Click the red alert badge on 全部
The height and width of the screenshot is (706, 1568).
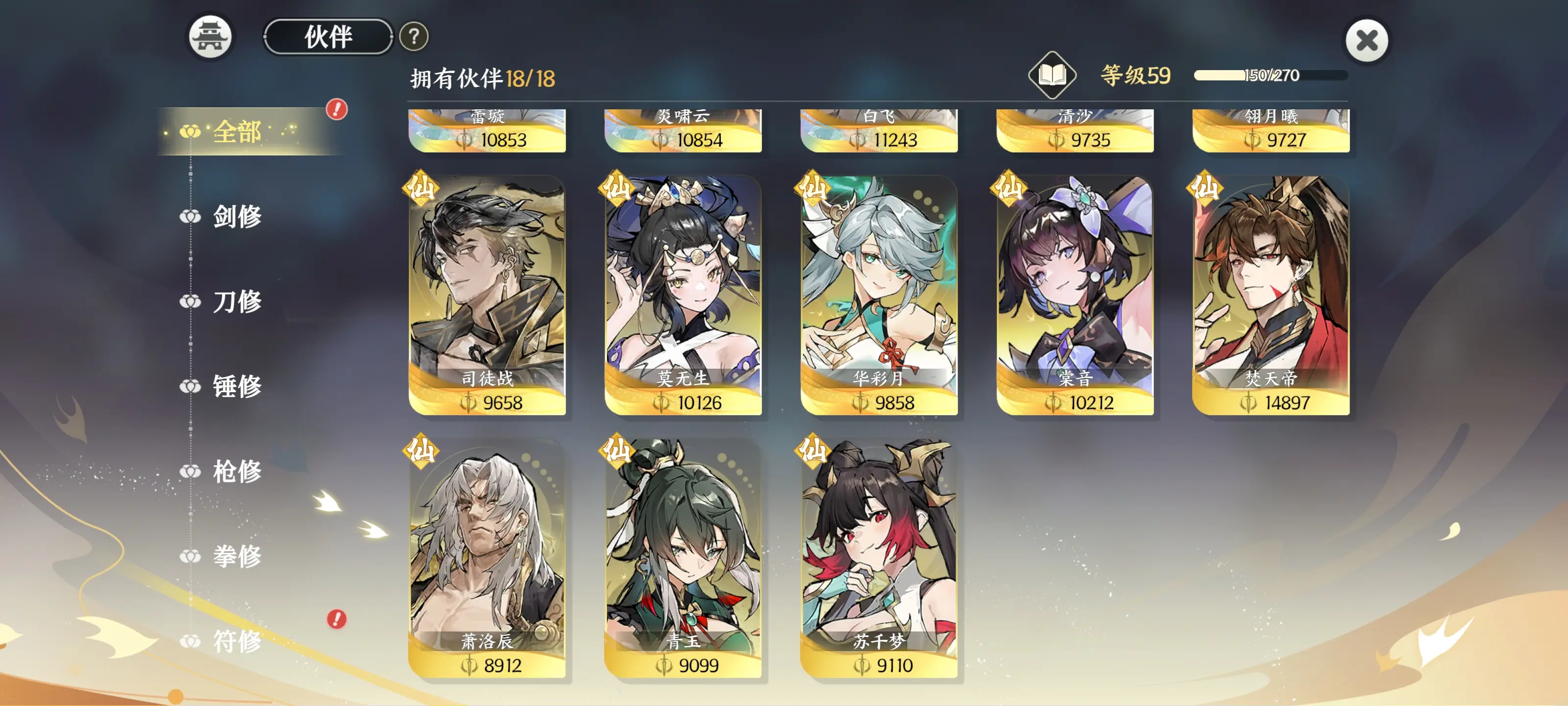(337, 110)
